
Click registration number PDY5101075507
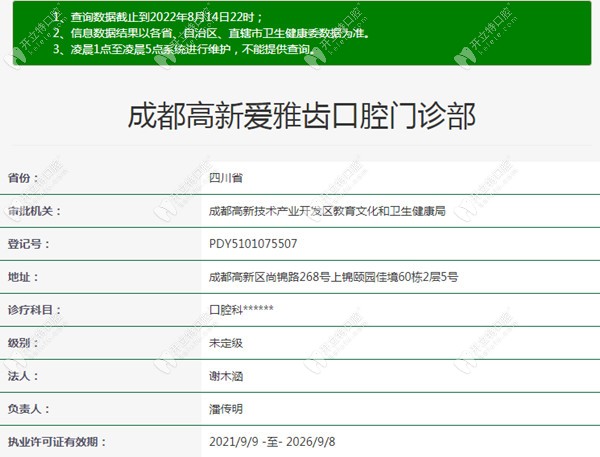253,244
